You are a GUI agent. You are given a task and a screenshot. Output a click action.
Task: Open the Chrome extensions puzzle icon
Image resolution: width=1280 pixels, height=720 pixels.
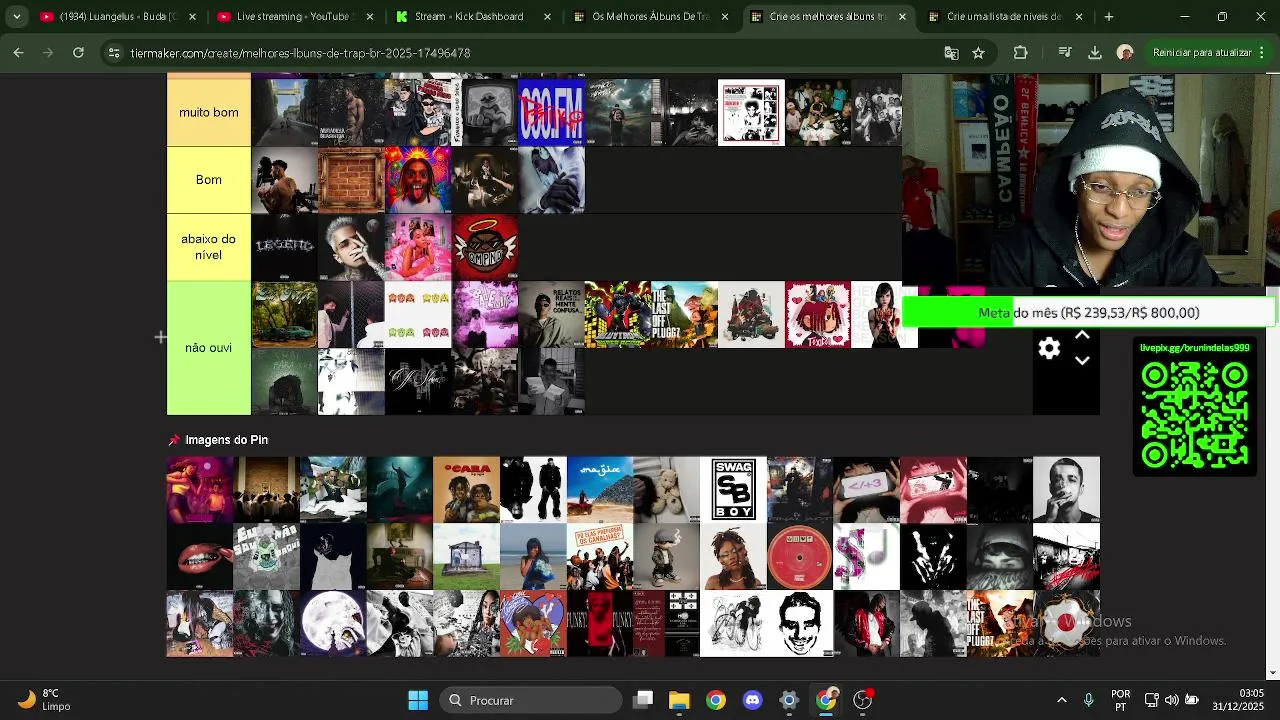1020,53
